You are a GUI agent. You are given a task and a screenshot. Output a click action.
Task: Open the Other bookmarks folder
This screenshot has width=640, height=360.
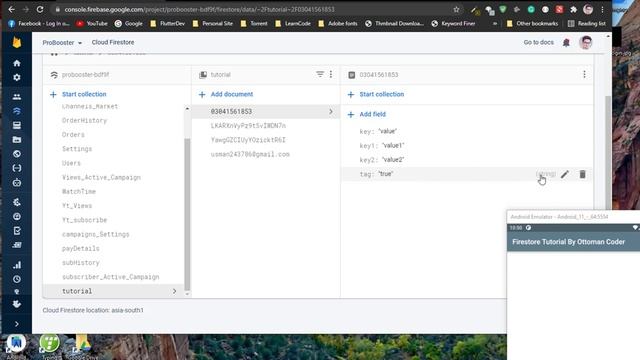(532, 24)
